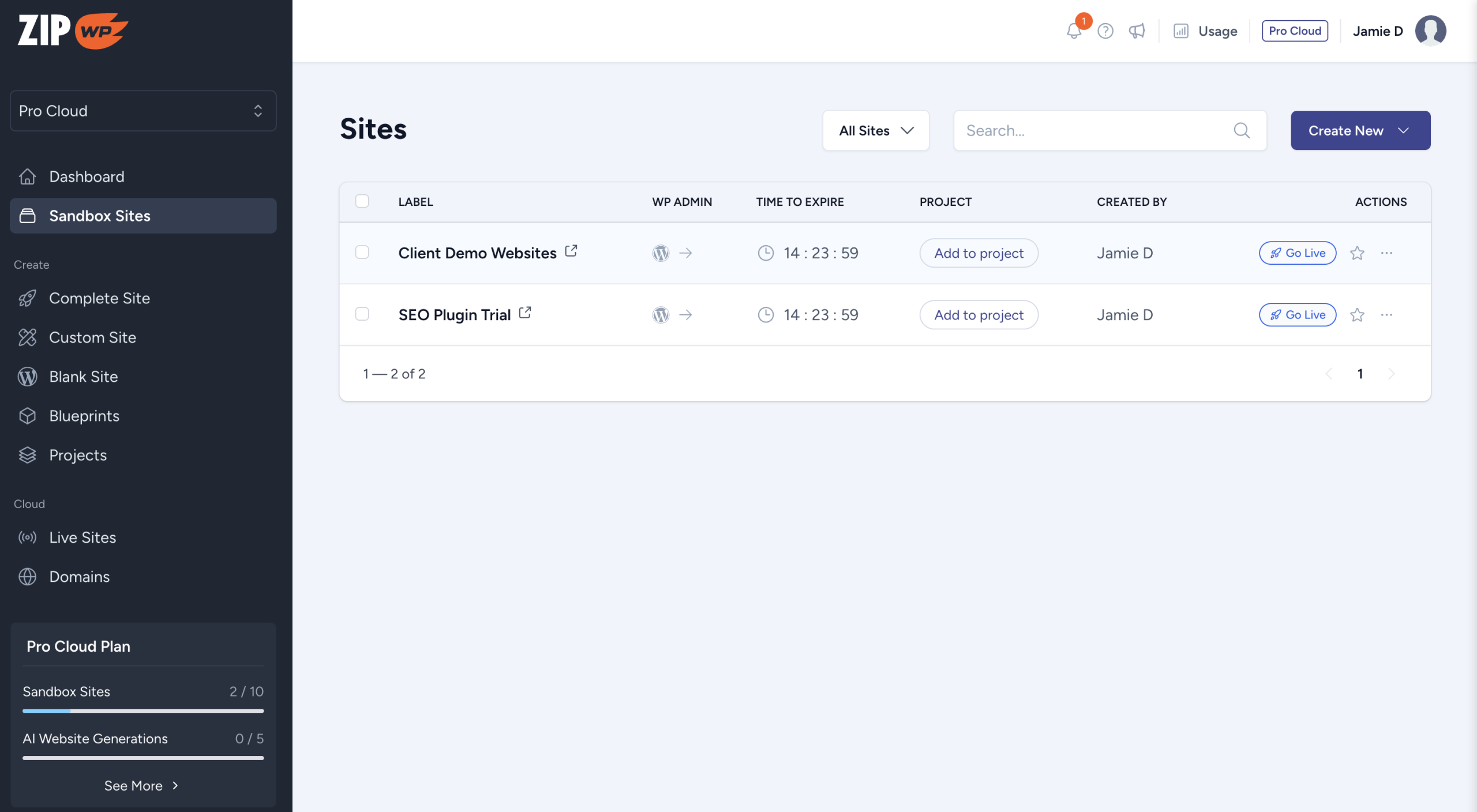The image size is (1477, 812).
Task: Expand the All Sites filter dropdown
Action: [x=876, y=131]
